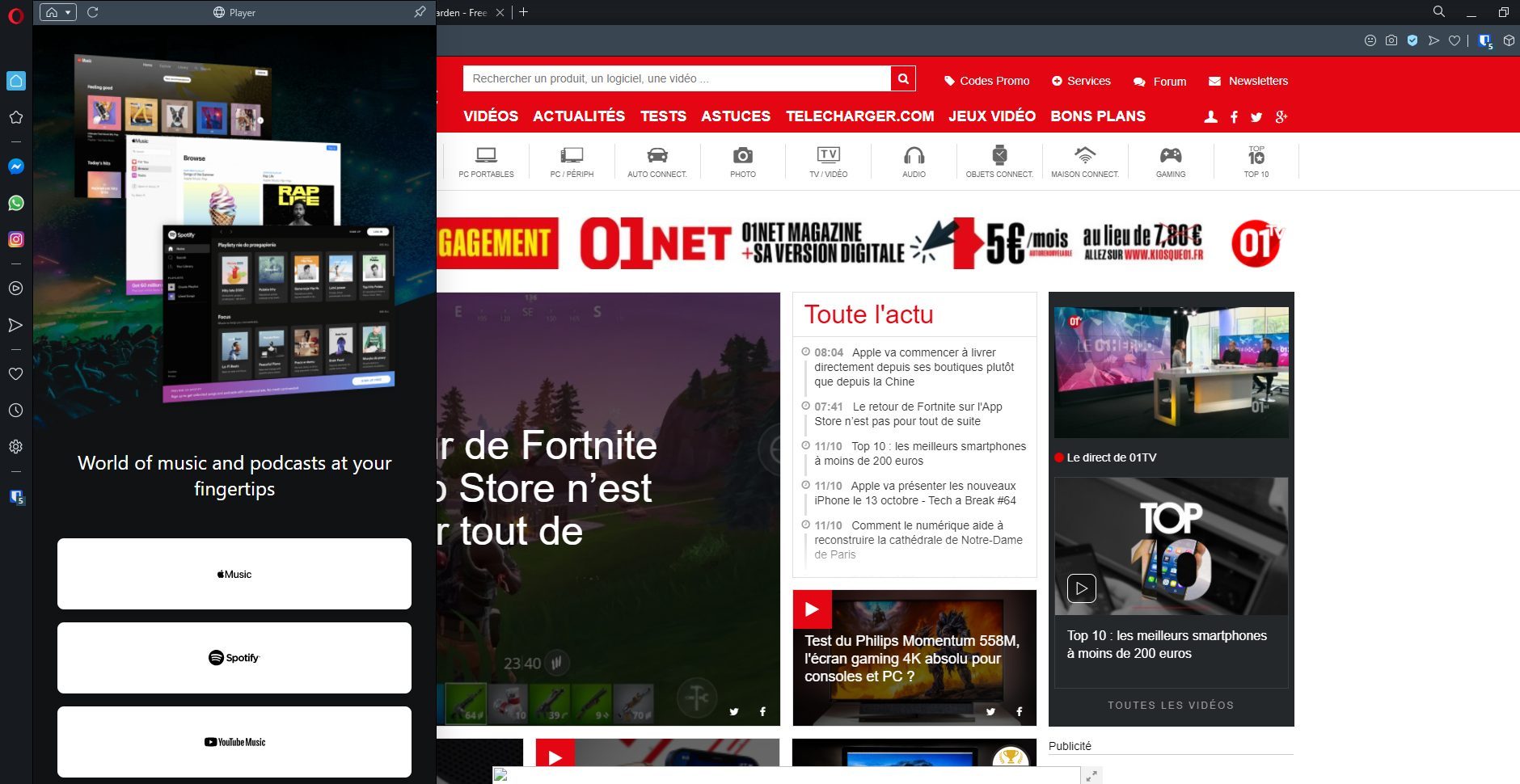
Task: Open JEUX VIDÉO menu
Action: point(992,116)
